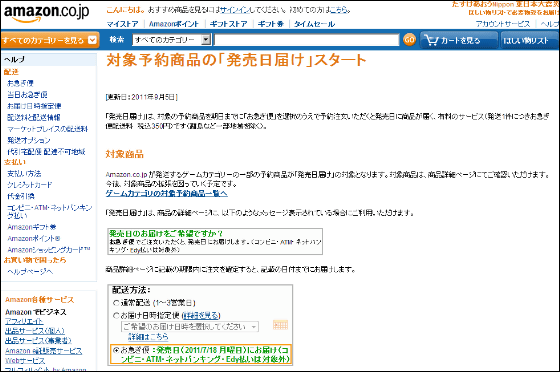Open Amazonポイント sidebar link under 支払い
The image size is (560, 372).
click(x=34, y=238)
